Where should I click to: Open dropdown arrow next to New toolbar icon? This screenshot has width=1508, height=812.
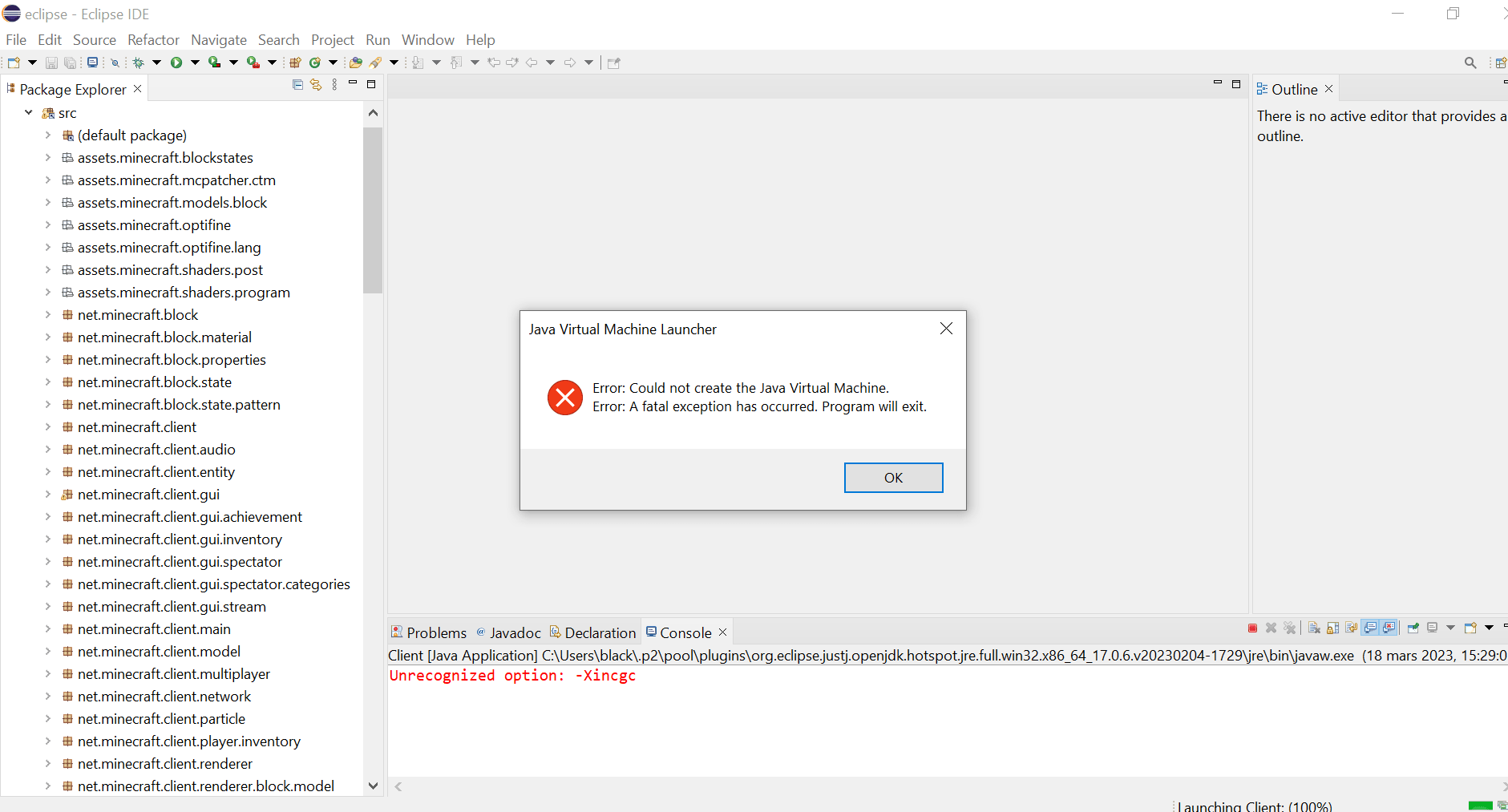[32, 63]
